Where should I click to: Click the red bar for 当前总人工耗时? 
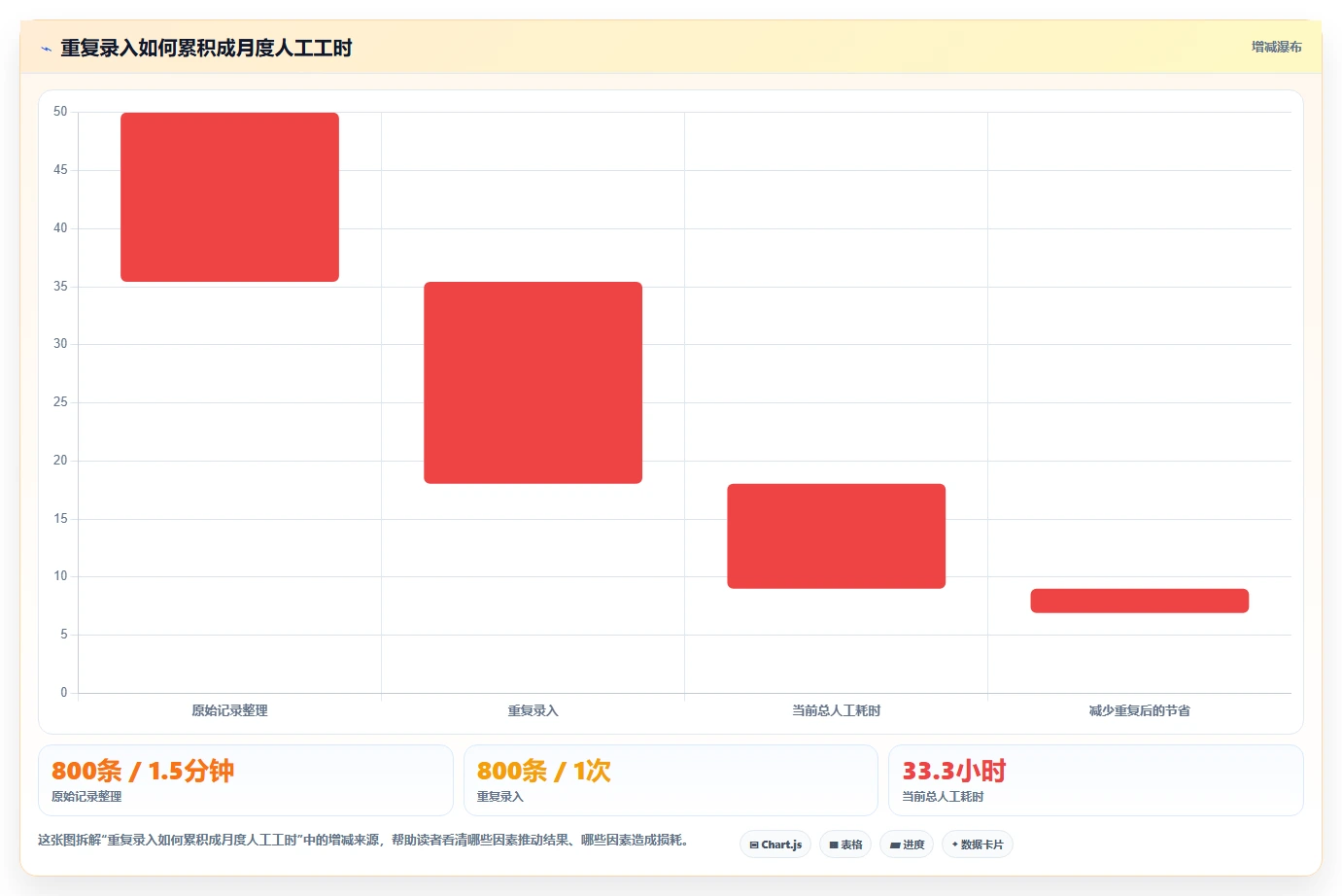[836, 536]
